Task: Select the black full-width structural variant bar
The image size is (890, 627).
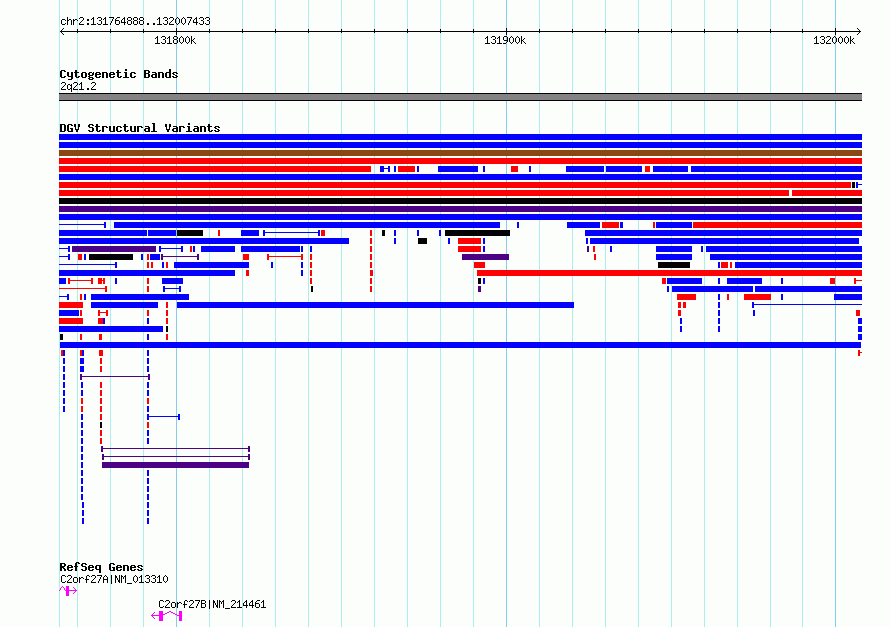Action: coord(460,201)
